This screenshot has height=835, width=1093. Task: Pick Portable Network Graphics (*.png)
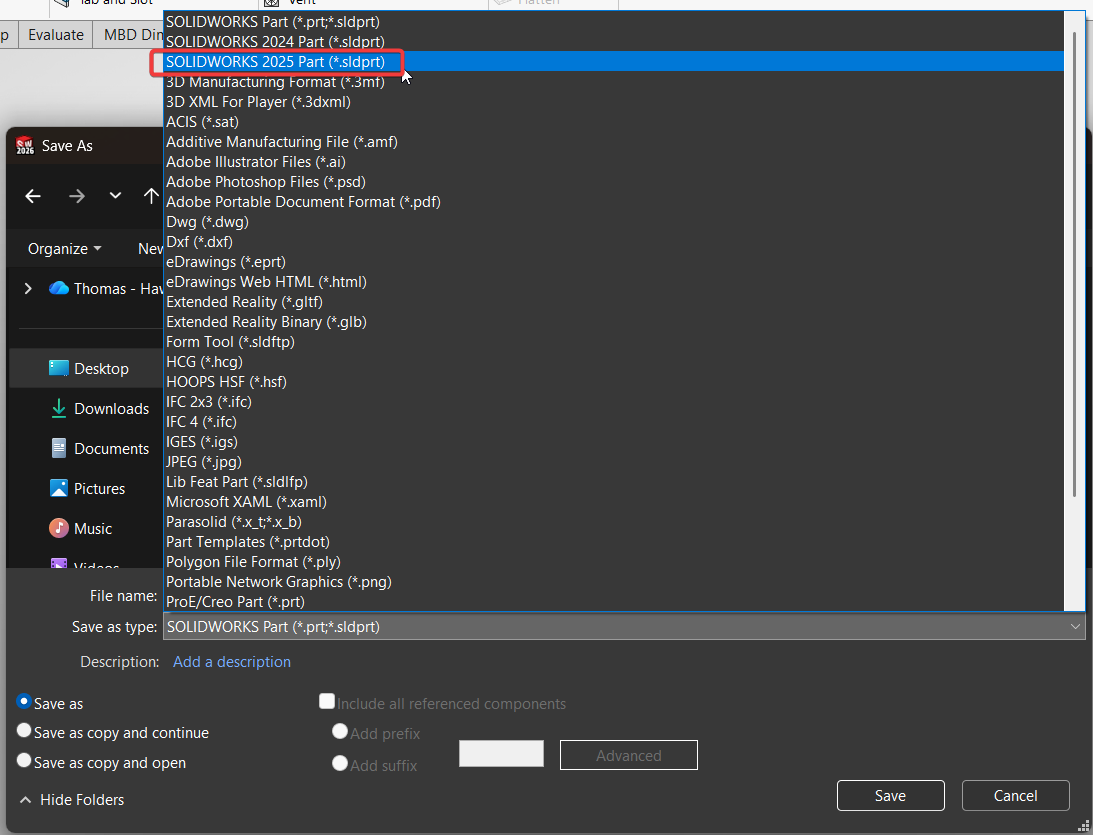pos(613,582)
